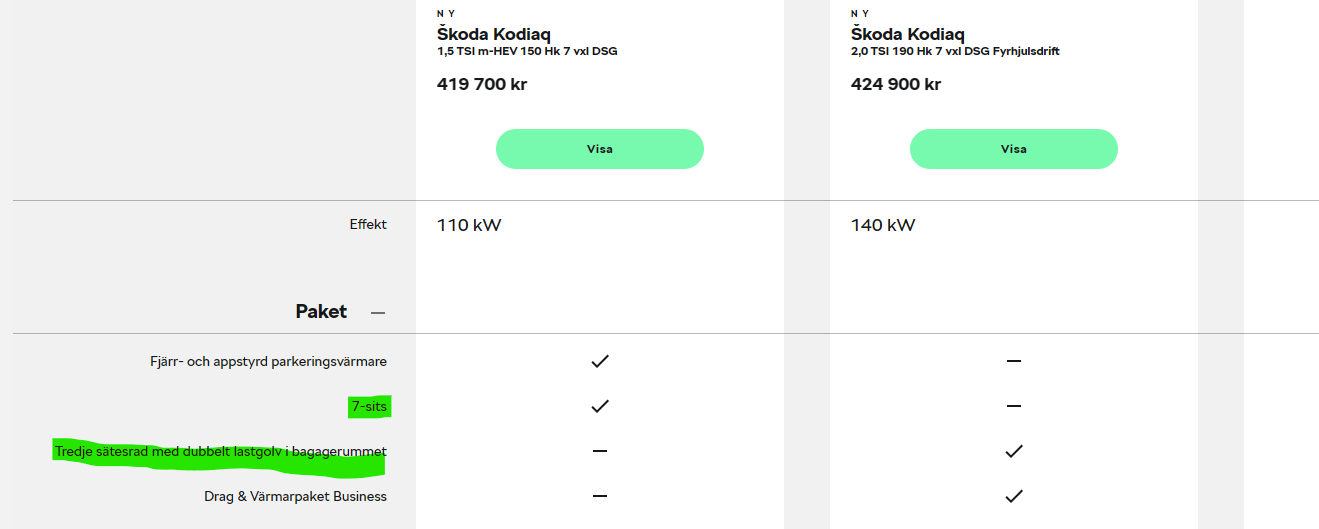Click 7-sits dash in second car column

tap(1013, 406)
